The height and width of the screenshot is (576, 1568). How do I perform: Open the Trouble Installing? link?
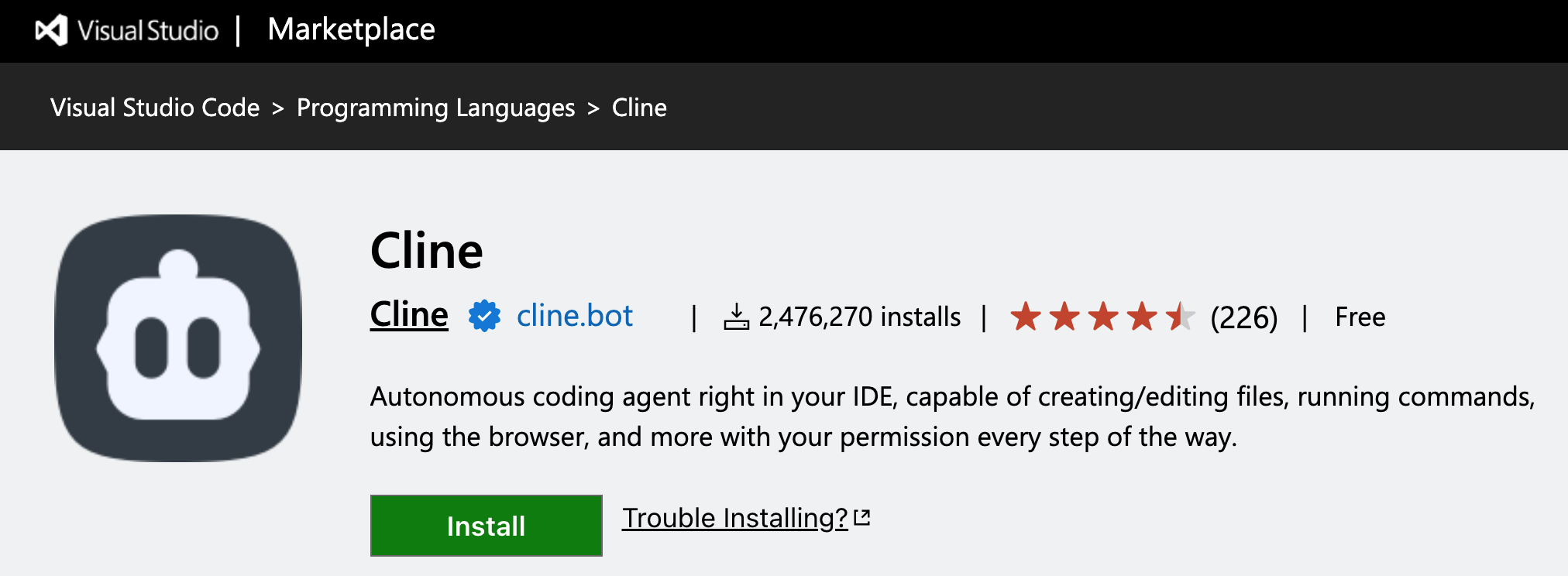(734, 518)
